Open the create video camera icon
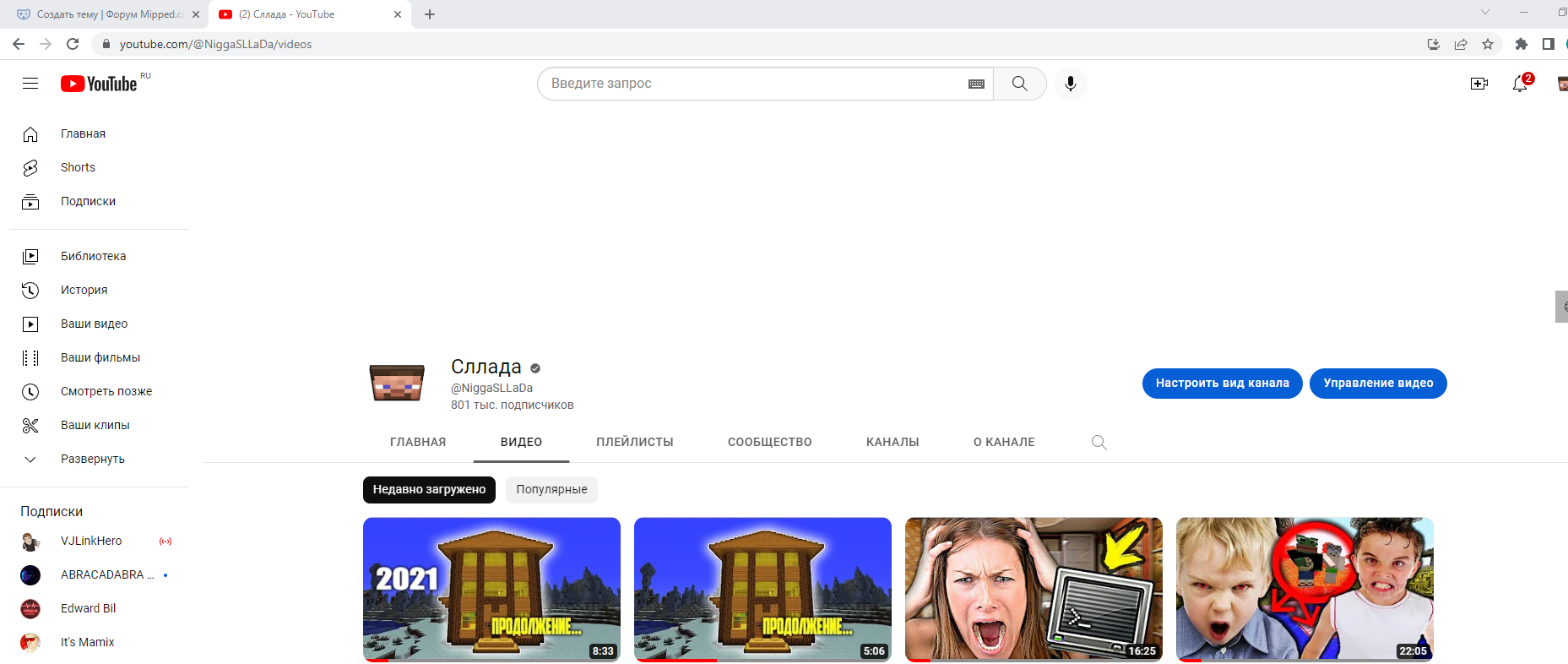The image size is (1568, 664). [x=1479, y=84]
